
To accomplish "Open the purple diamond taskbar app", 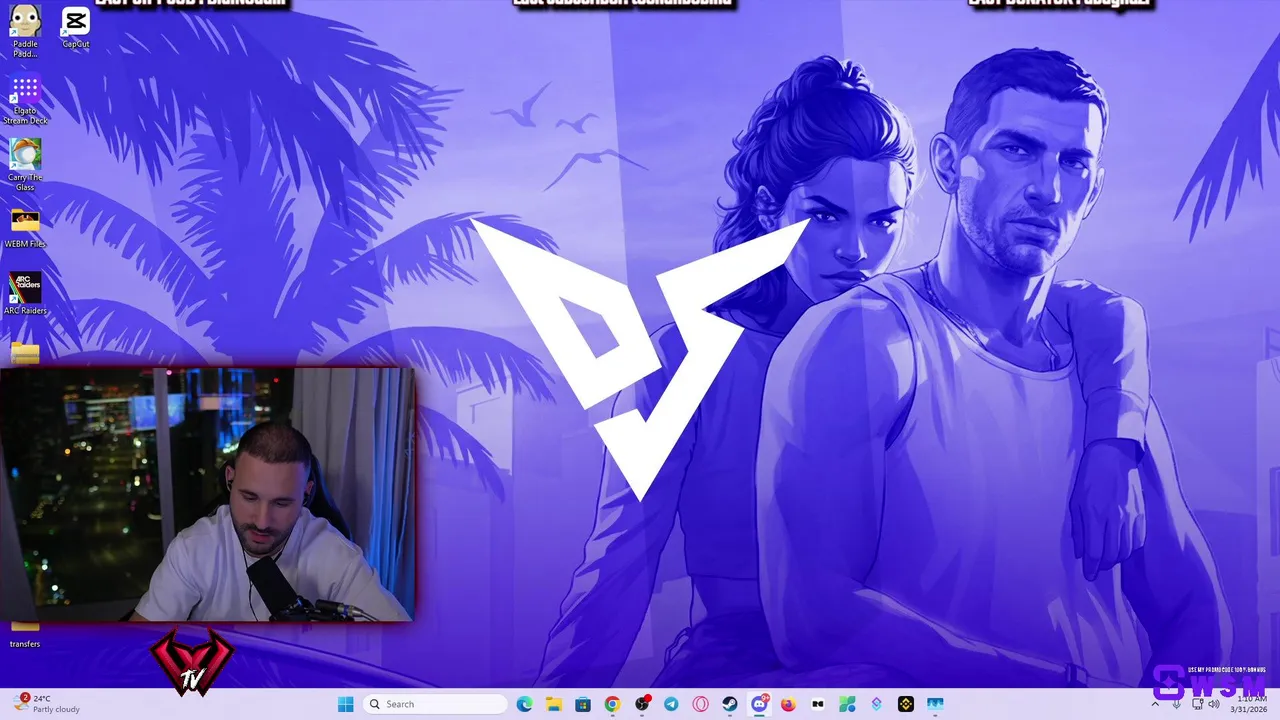I will click(877, 704).
